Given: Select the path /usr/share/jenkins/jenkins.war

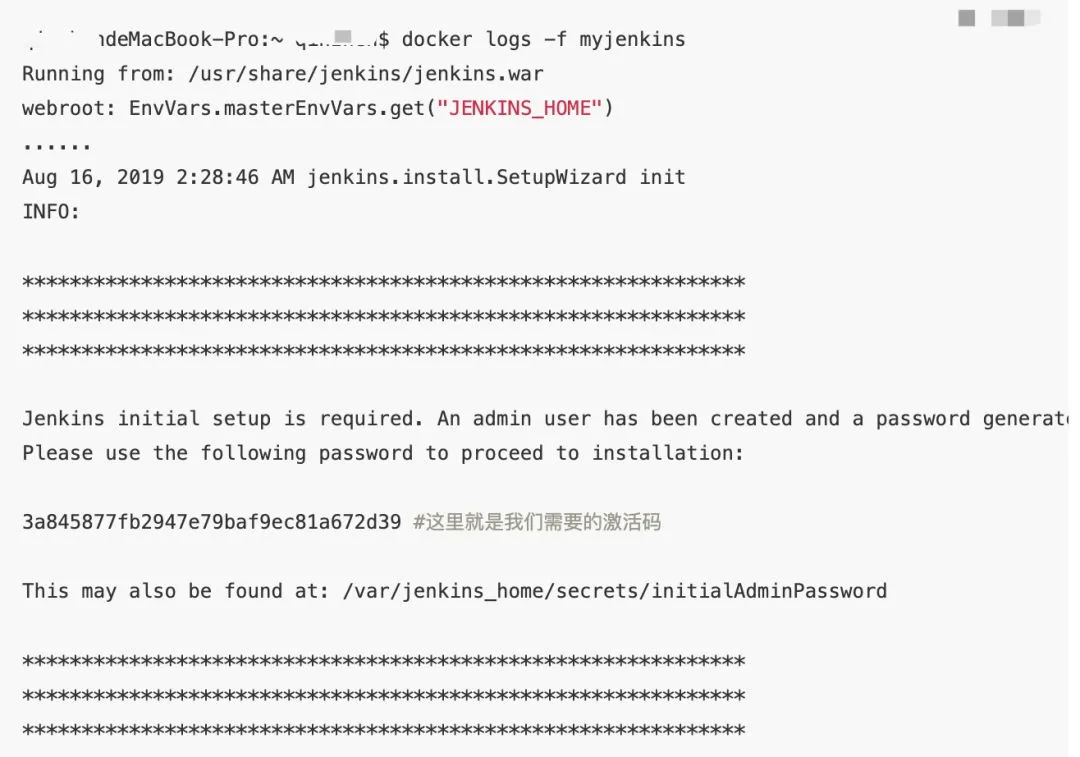Looking at the screenshot, I should [366, 74].
